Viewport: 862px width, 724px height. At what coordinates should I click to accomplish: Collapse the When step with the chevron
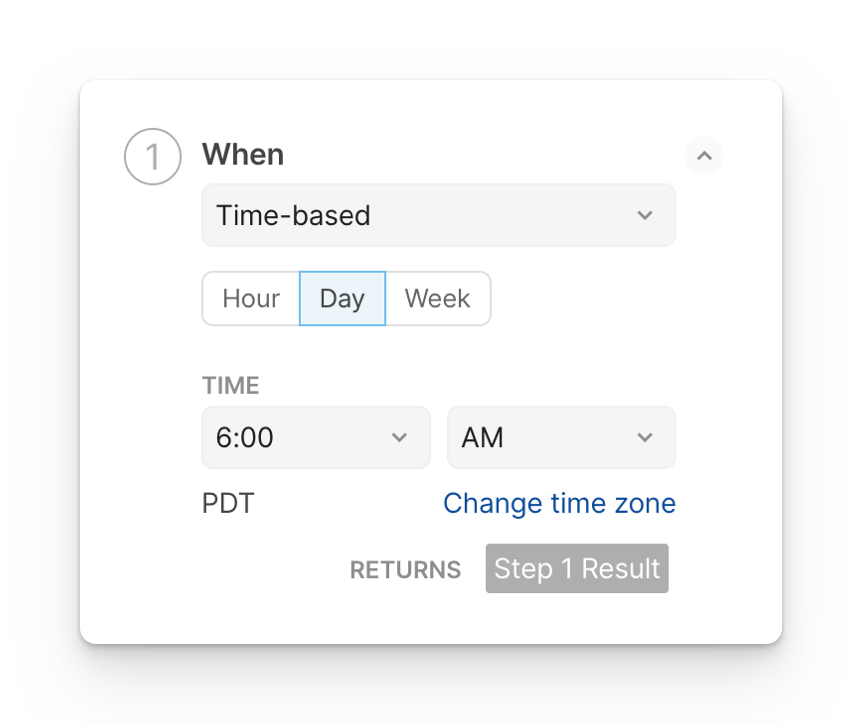704,156
